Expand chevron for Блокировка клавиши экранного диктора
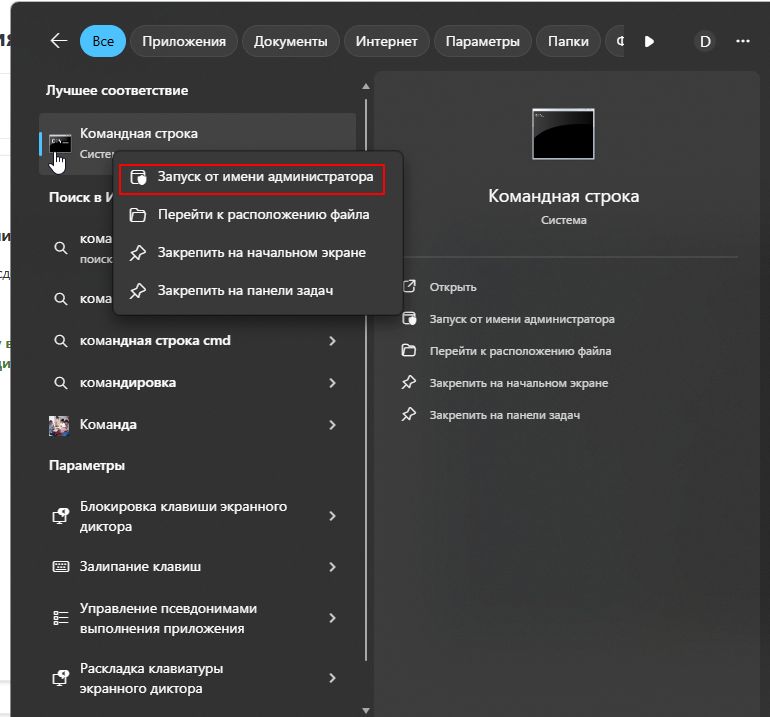 332,516
